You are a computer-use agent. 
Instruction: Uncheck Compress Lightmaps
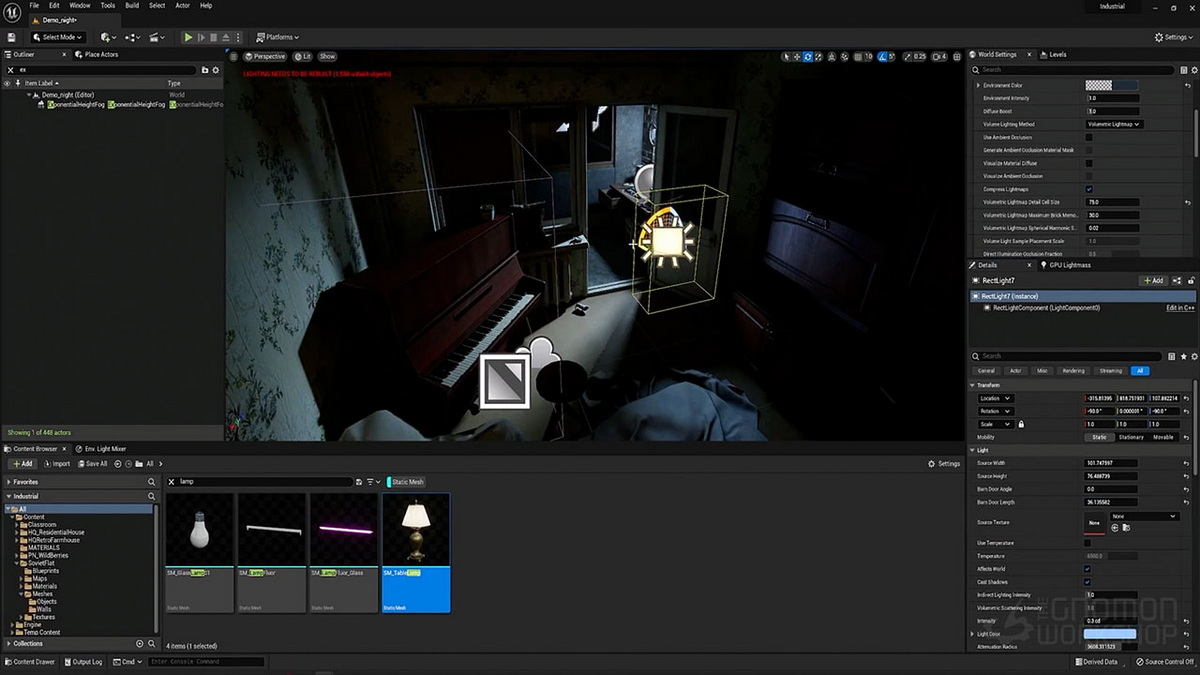click(1089, 189)
